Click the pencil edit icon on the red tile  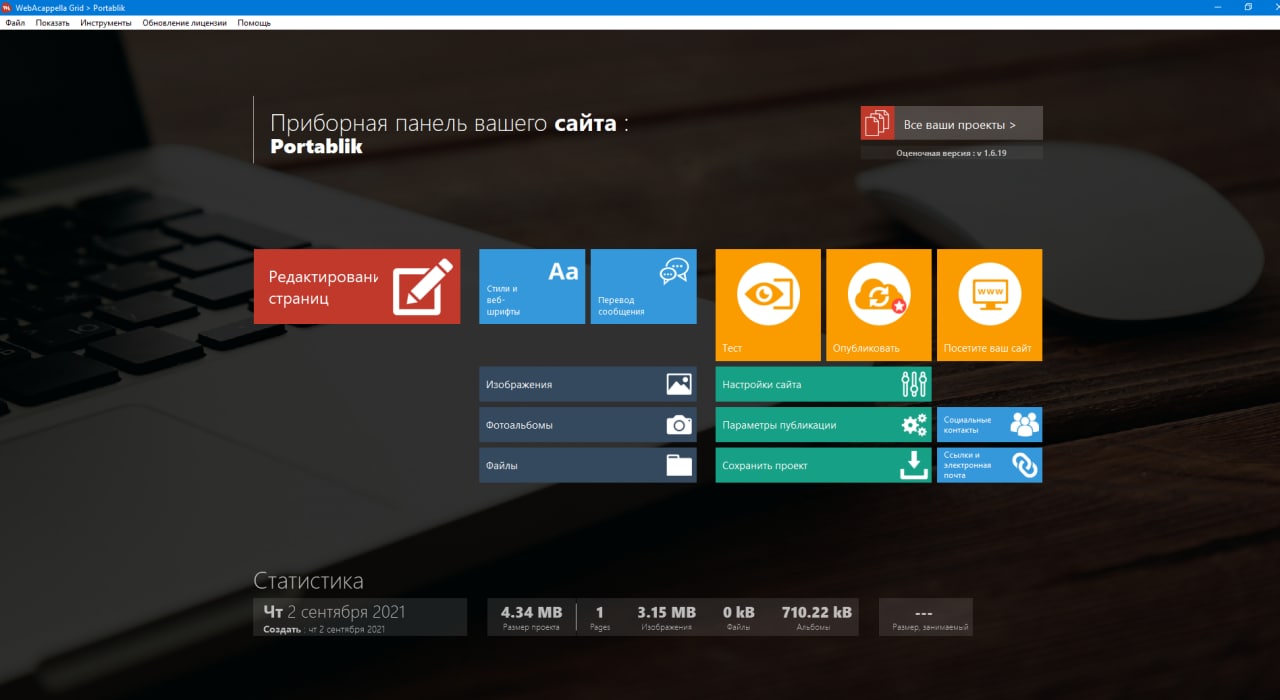click(422, 287)
